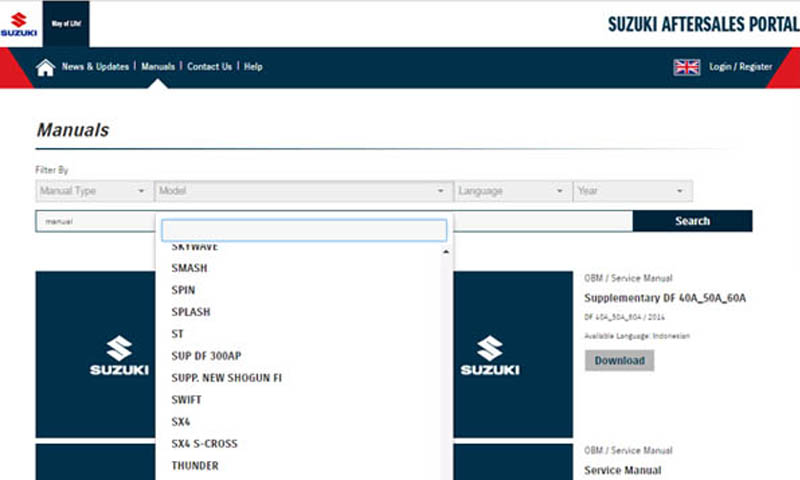Go to the home page icon
The image size is (800, 480).
pos(45,67)
